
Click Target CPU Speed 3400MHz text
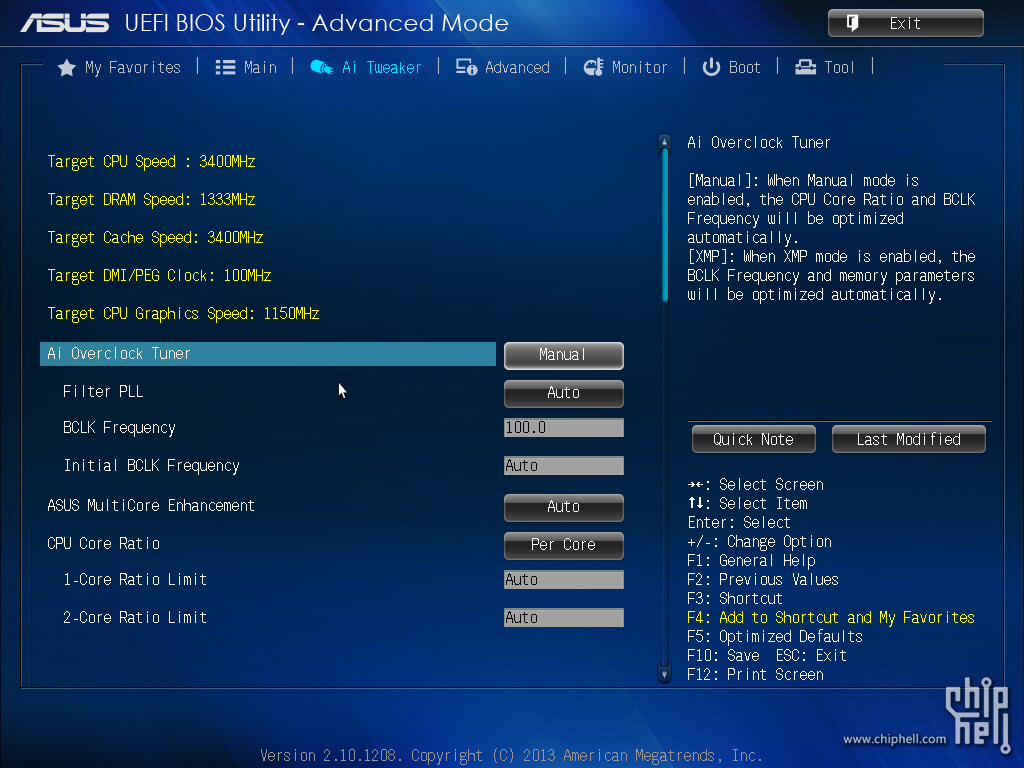click(x=151, y=162)
